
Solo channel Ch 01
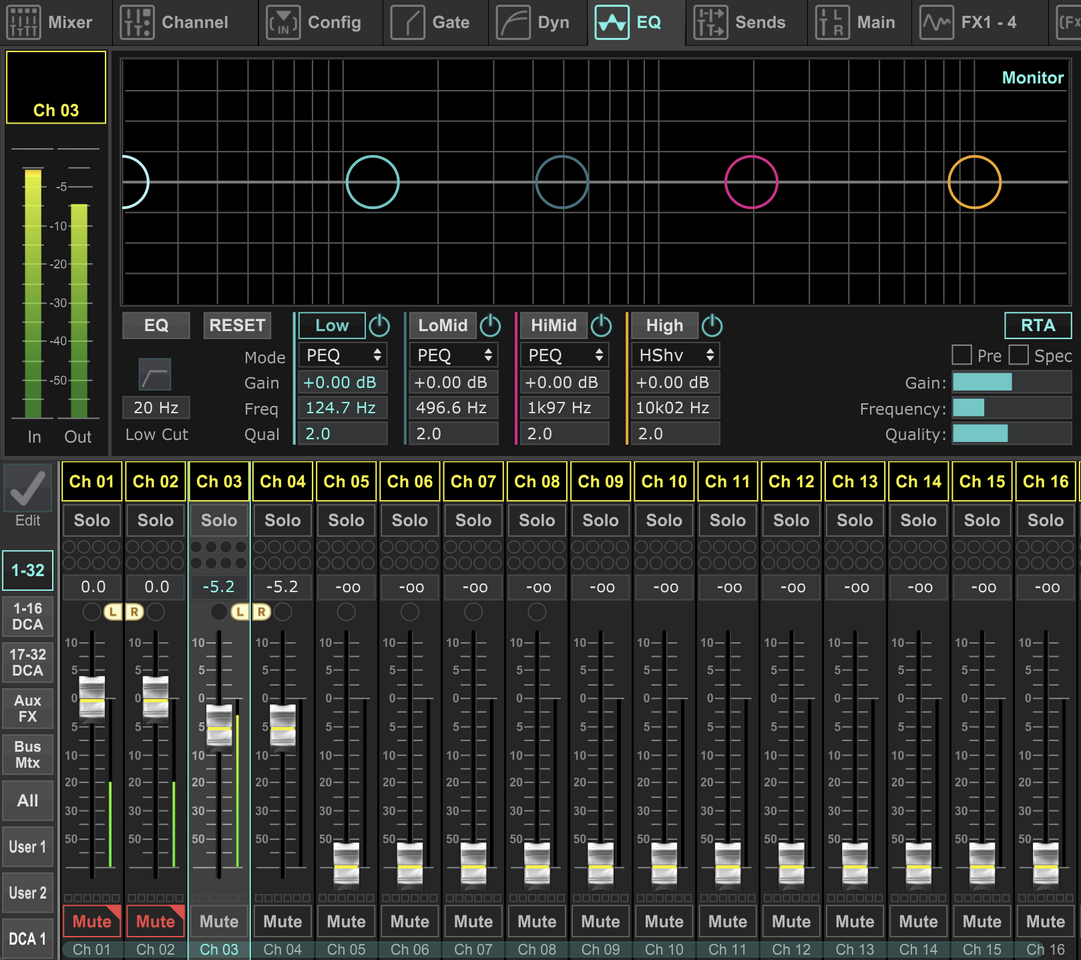click(92, 520)
